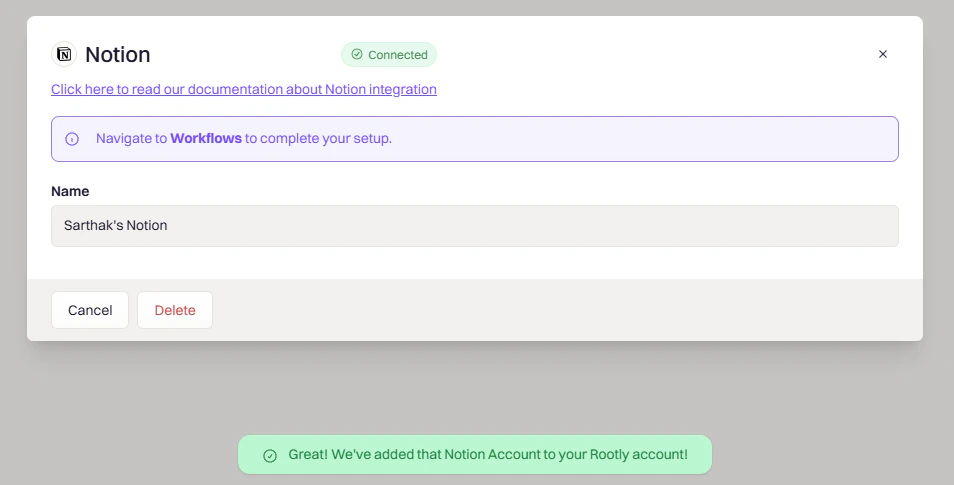The image size is (954, 485).
Task: Click the Connected status badge
Action: (x=389, y=55)
